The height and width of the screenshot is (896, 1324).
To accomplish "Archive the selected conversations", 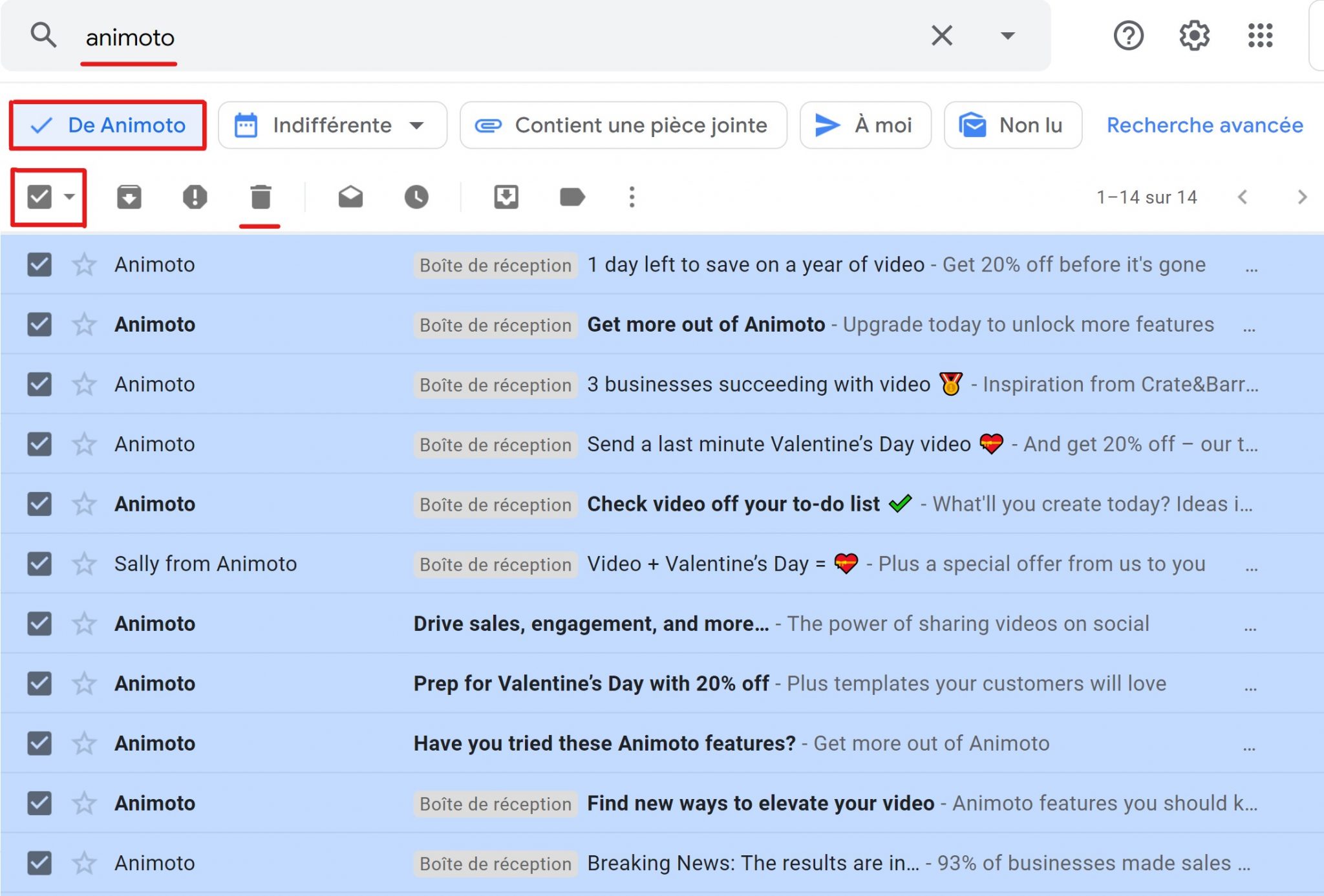I will click(x=129, y=197).
